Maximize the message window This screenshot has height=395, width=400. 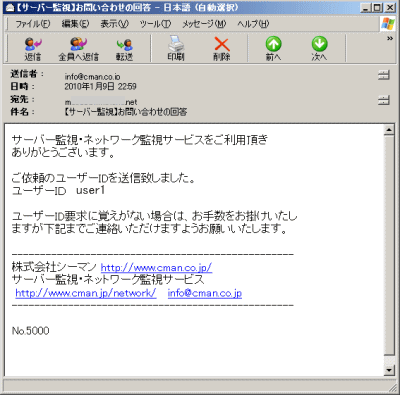coord(377,7)
